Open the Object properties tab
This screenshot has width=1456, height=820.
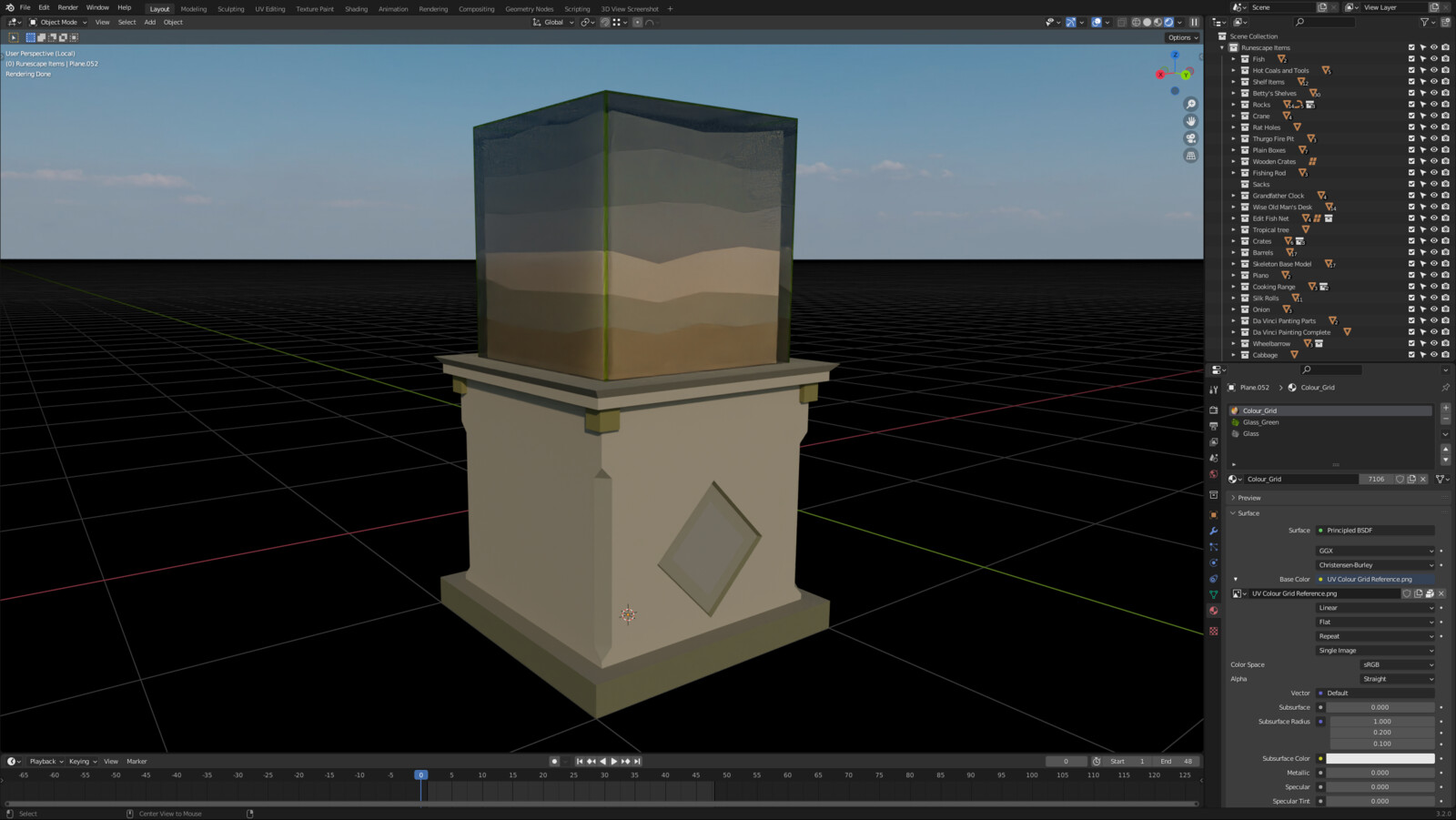coord(1213,514)
